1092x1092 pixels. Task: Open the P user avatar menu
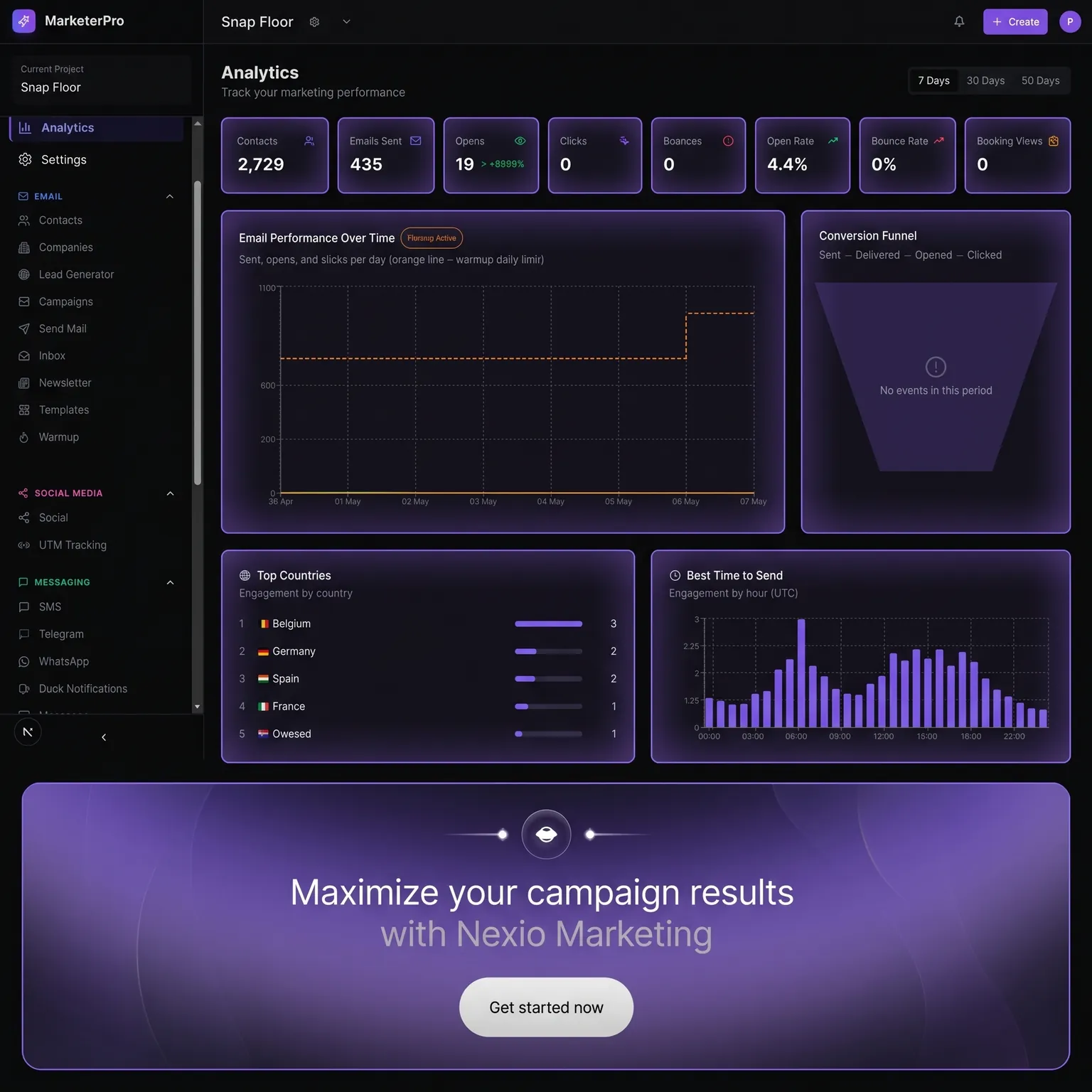(x=1070, y=22)
